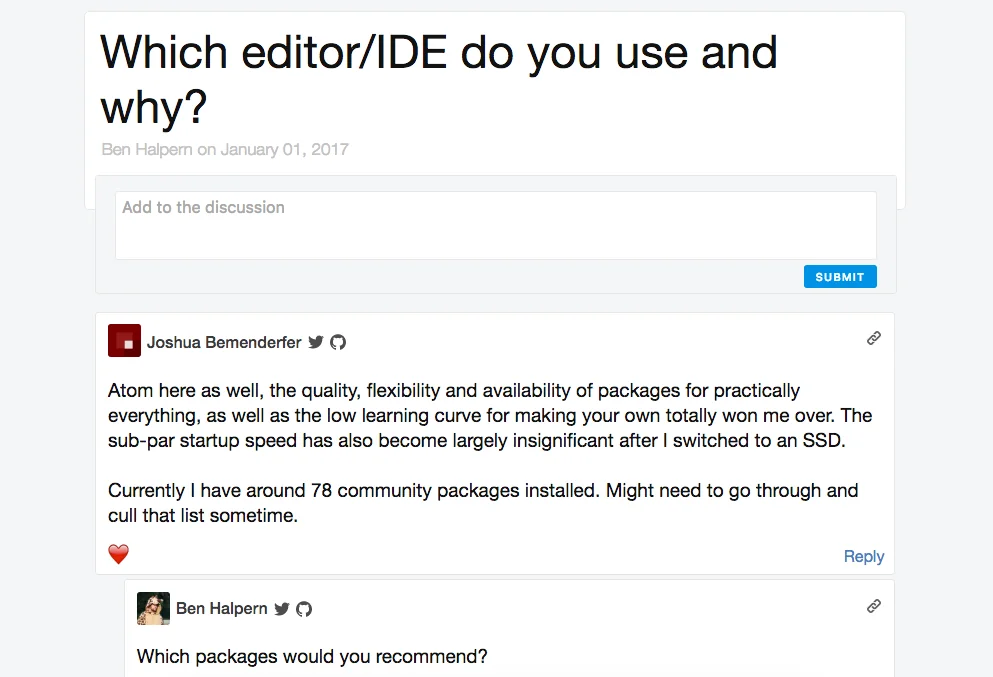Open Joshua Bemenderfer's GitHub profile icon
Screen dimensions: 993x677
click(338, 342)
